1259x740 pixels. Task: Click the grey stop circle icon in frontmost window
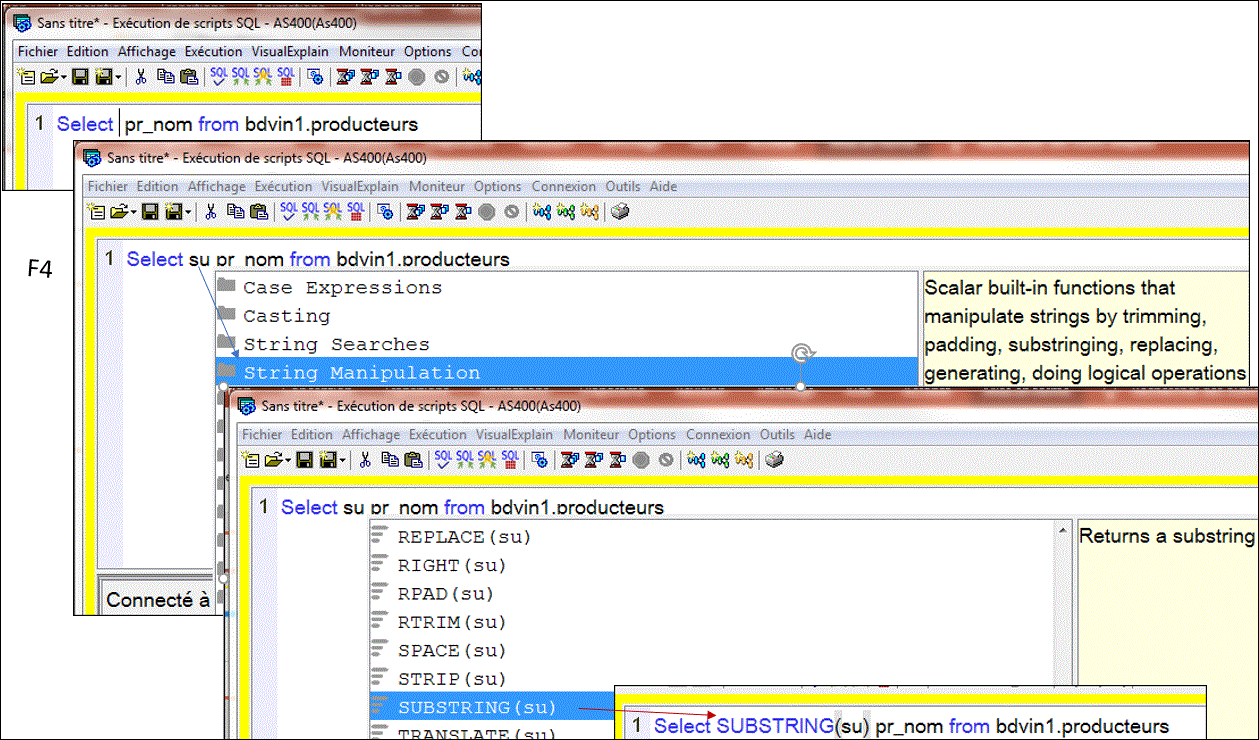click(x=640, y=460)
